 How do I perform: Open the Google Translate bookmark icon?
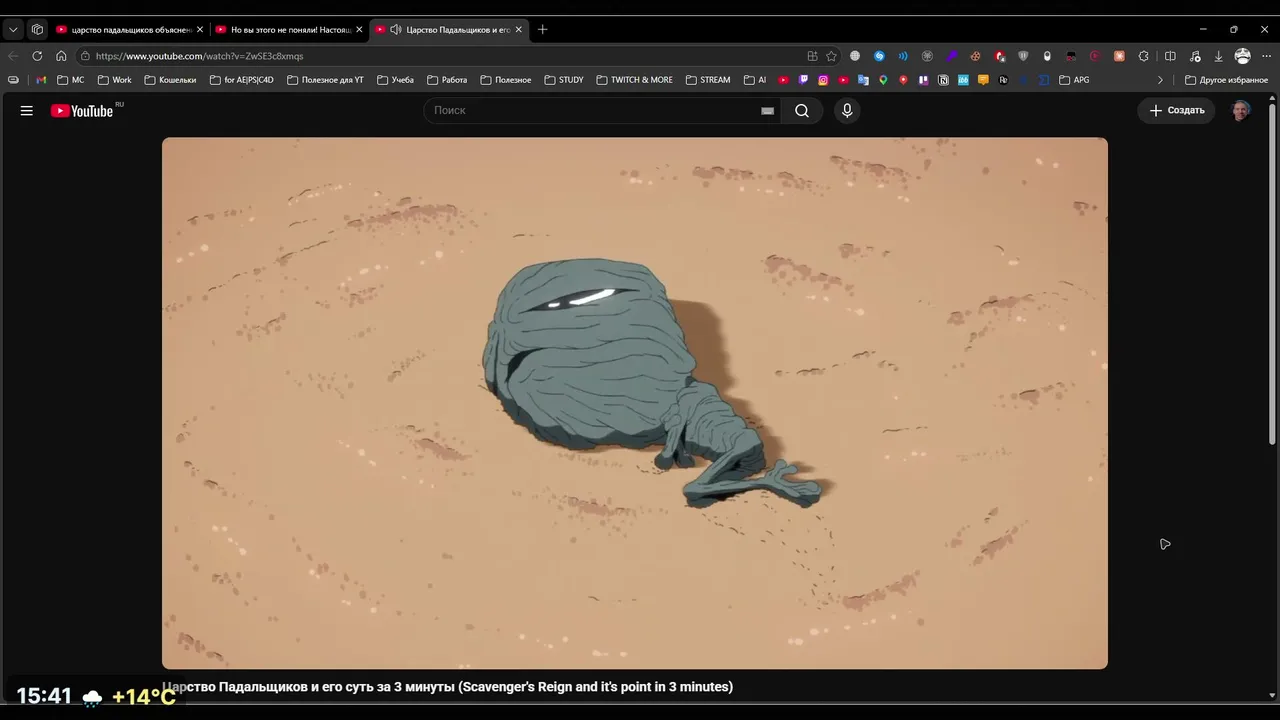(x=863, y=80)
